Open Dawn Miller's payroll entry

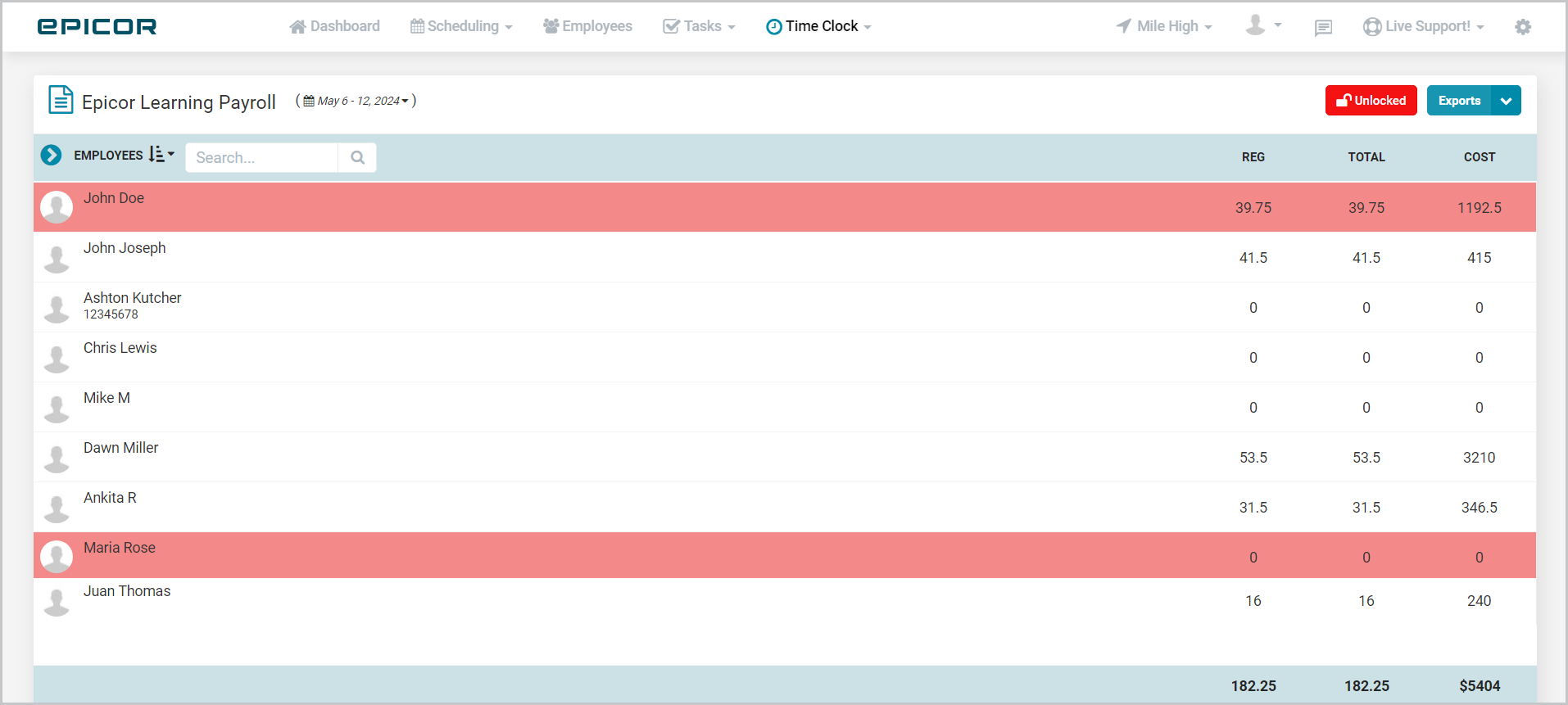785,457
